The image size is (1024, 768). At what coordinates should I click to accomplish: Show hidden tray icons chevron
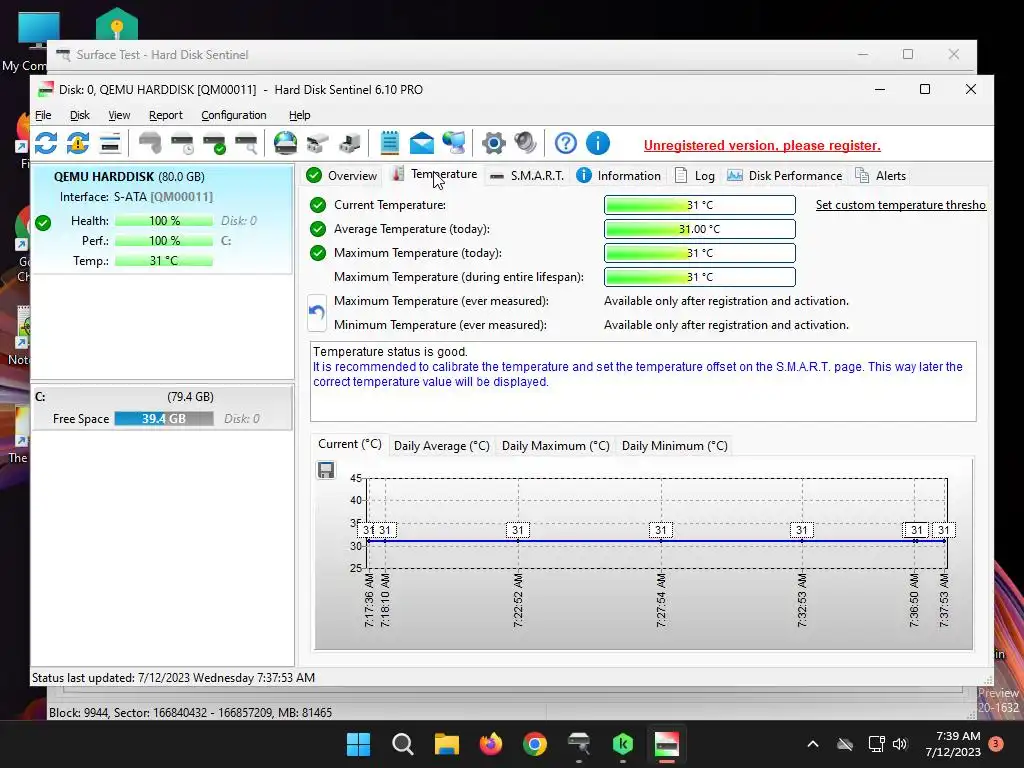pos(813,744)
